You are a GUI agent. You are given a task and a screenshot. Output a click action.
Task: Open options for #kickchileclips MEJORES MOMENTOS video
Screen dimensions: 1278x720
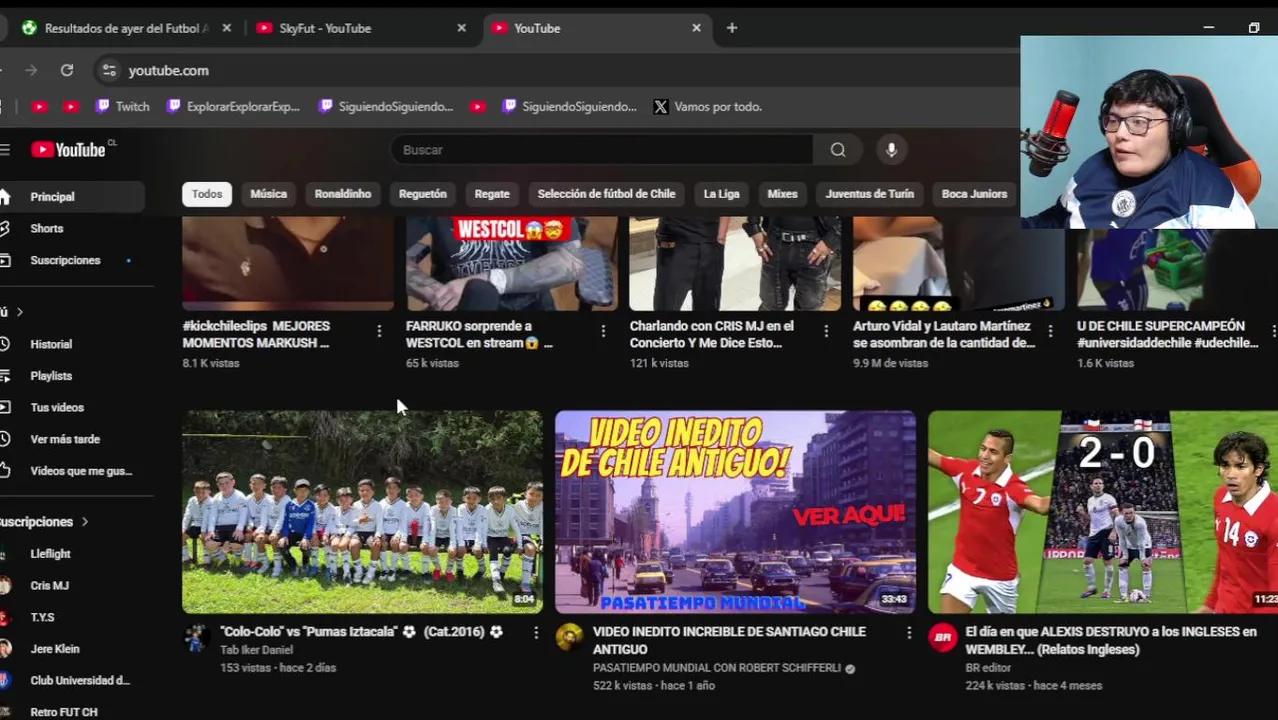pos(379,331)
